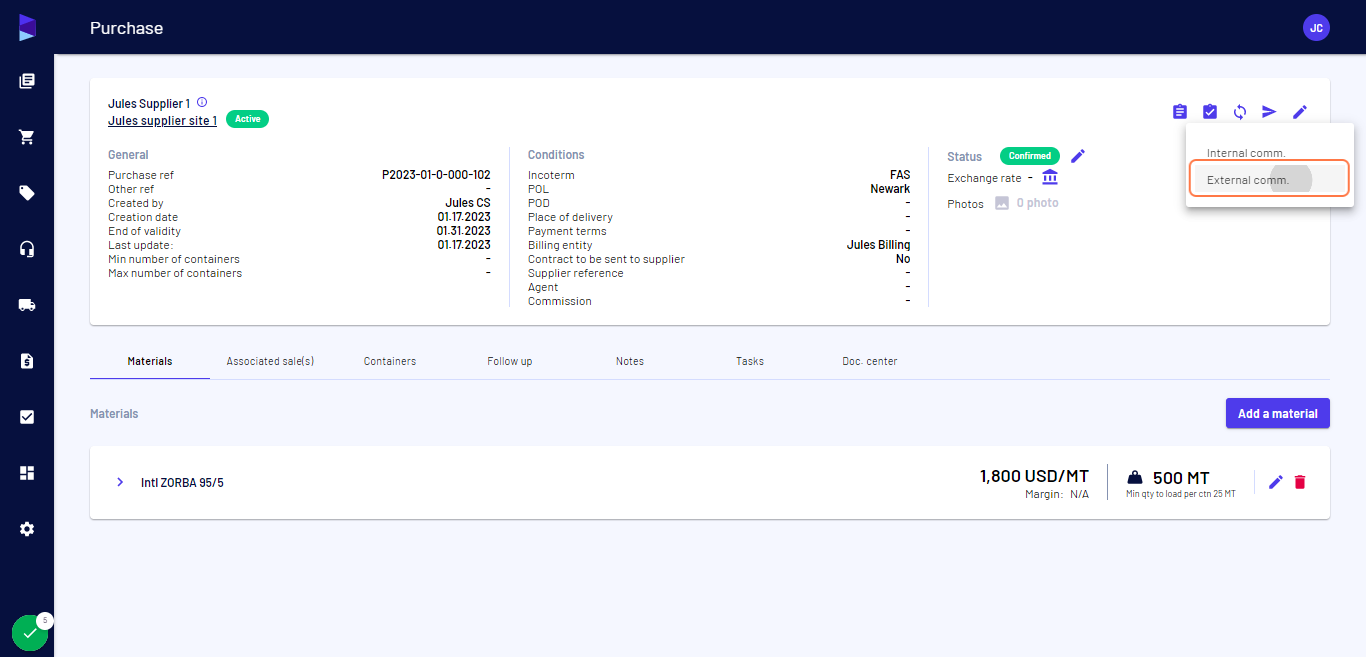1366x657 pixels.
Task: Click the Jules Billing entity value
Action: click(x=878, y=245)
